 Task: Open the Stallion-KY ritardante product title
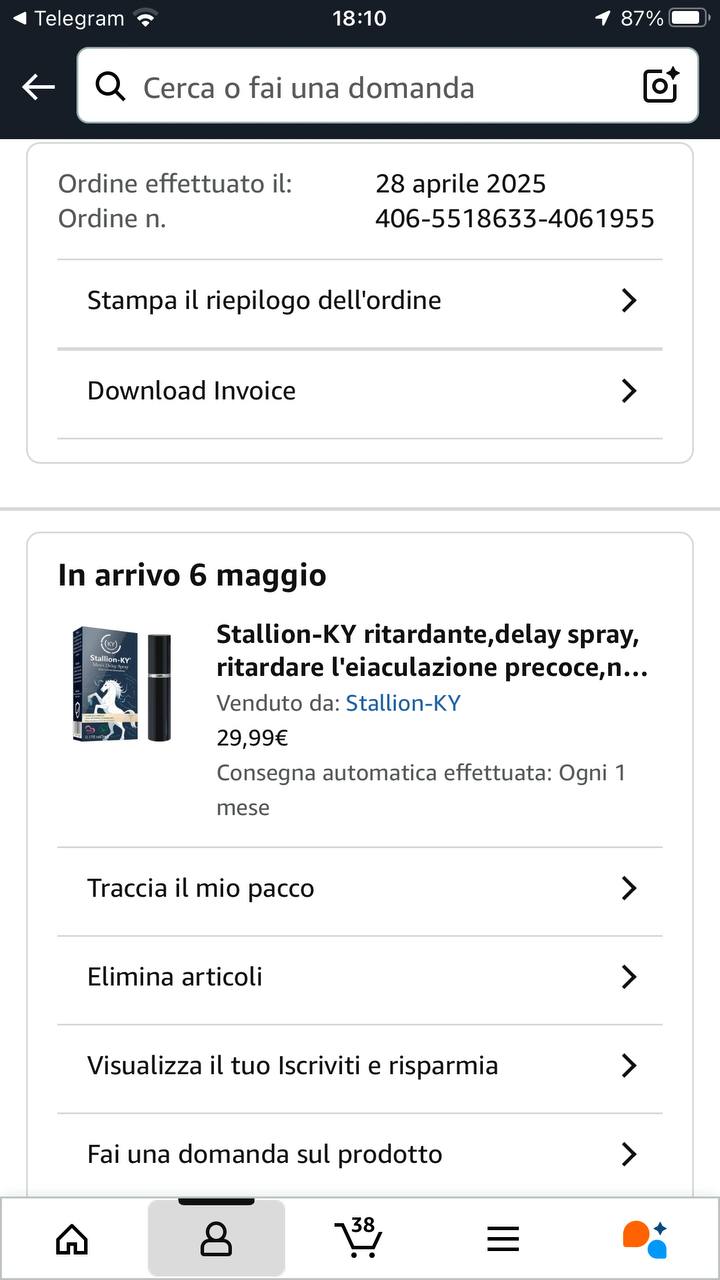(x=432, y=651)
